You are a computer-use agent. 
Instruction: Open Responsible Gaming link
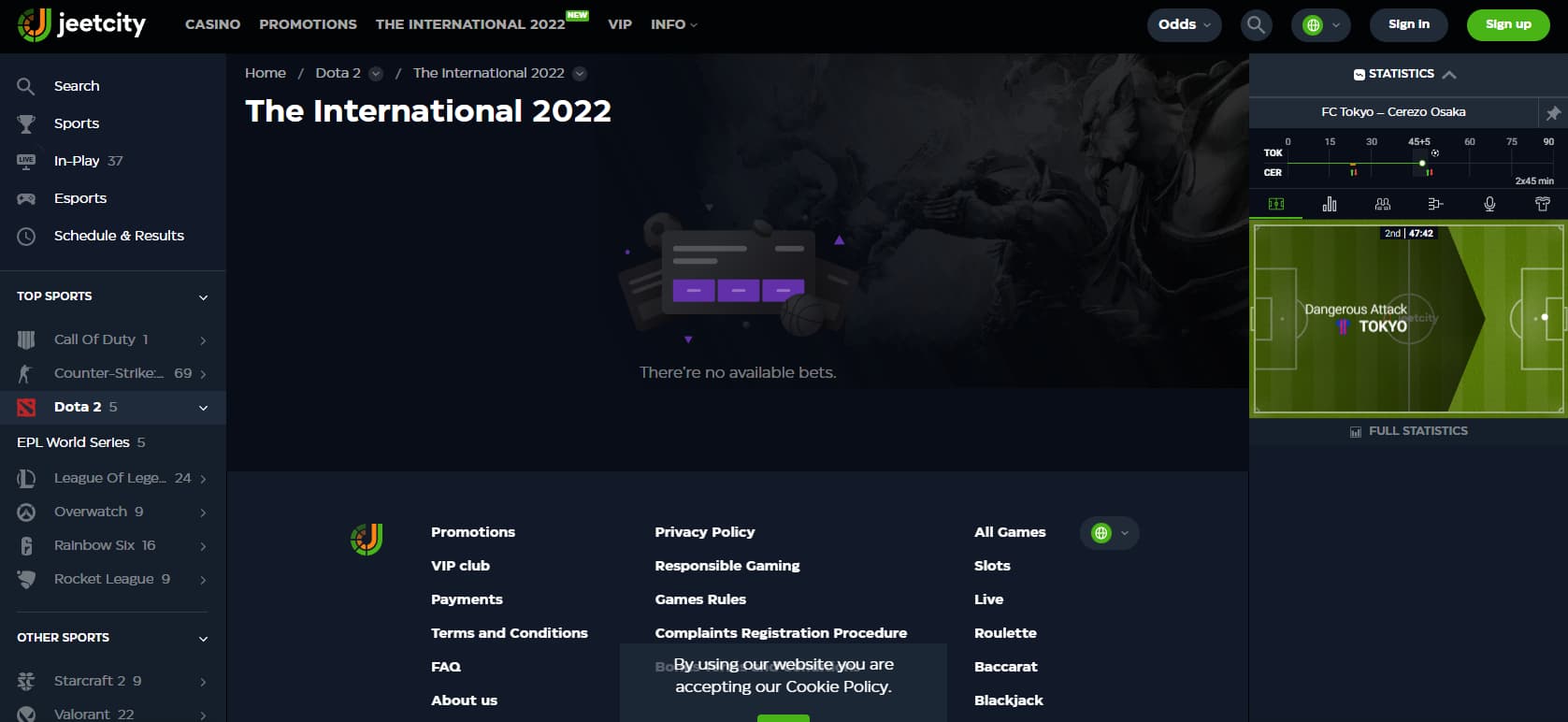pos(727,566)
